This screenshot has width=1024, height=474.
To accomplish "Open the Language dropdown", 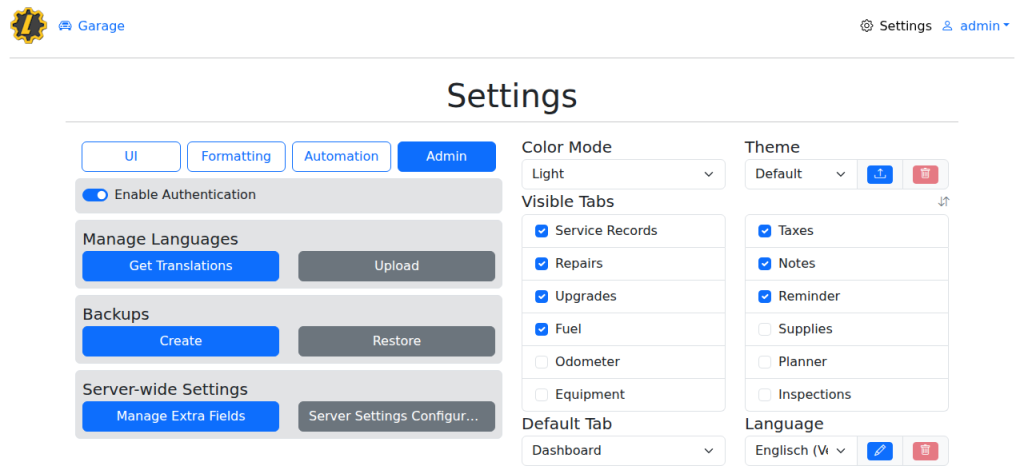I will click(801, 450).
